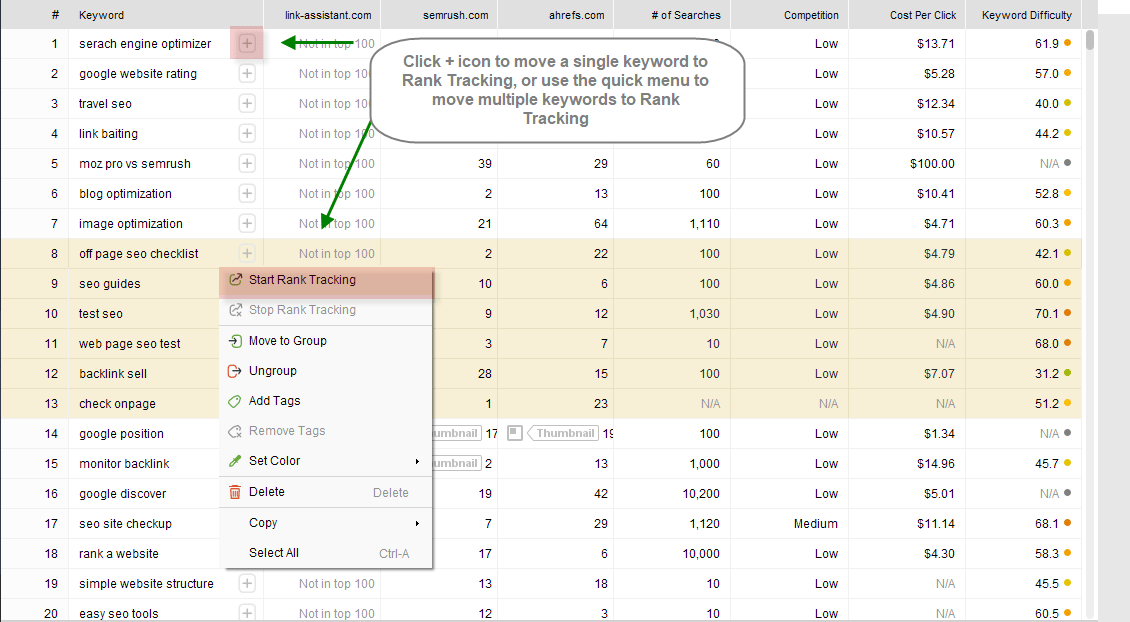Click the green difficulty dot beside 31.2

(1067, 373)
